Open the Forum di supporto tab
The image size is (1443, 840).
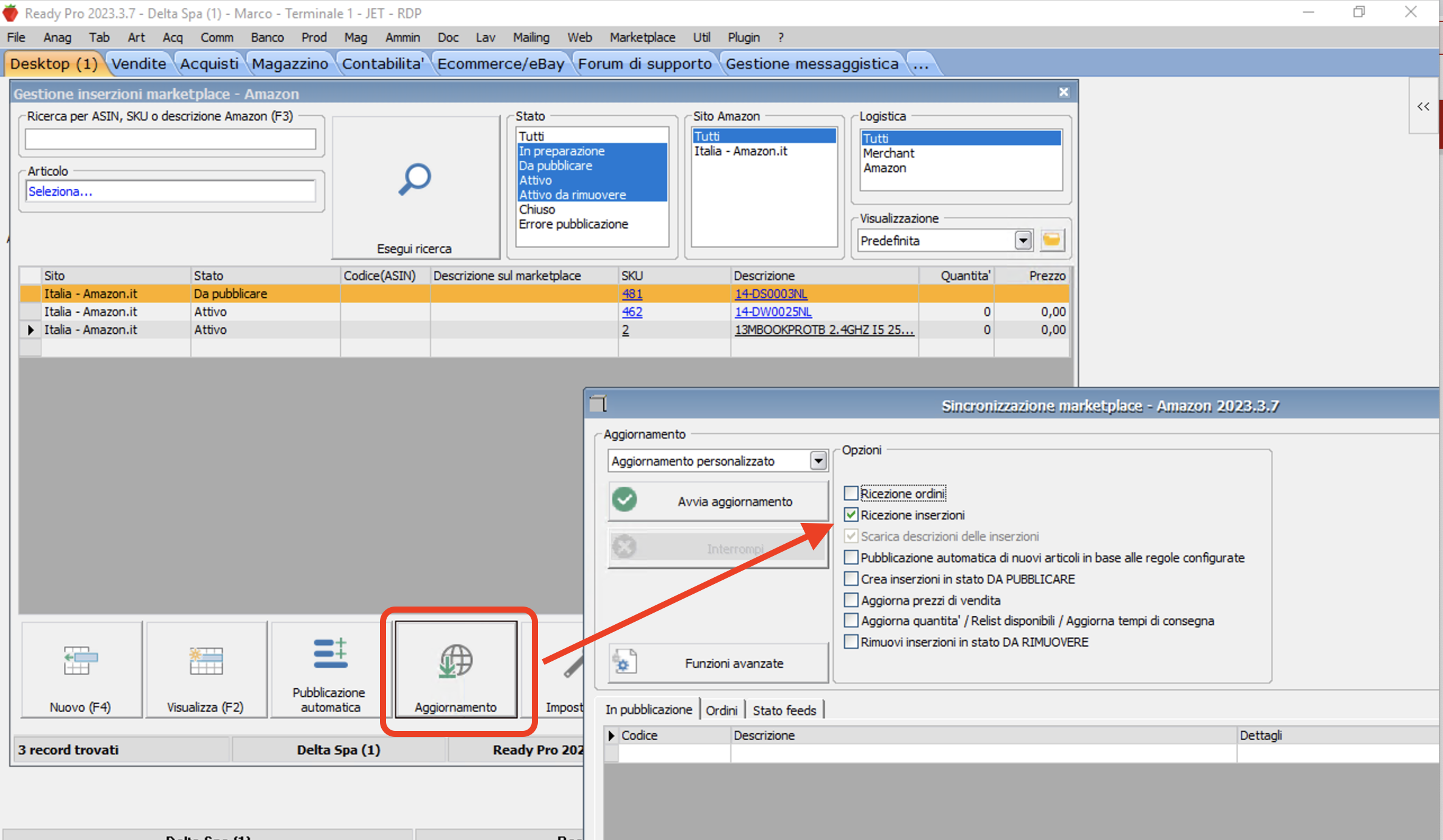tap(645, 63)
